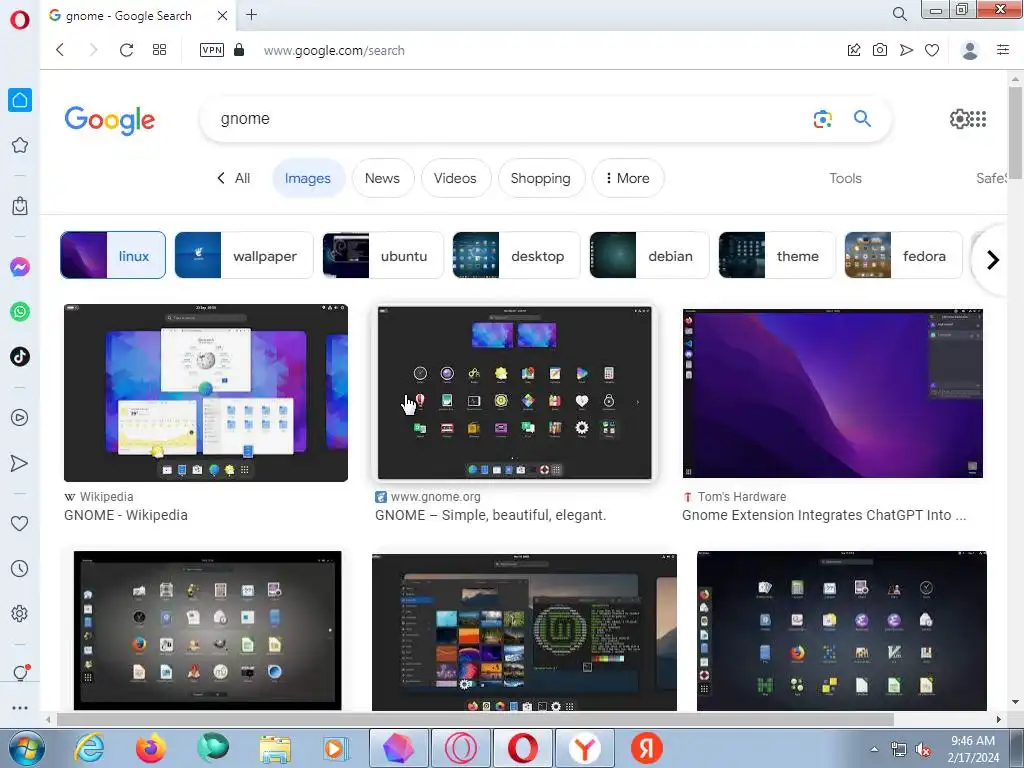Open Messenger in the sidebar
Viewport: 1024px width, 768px height.
(20, 267)
